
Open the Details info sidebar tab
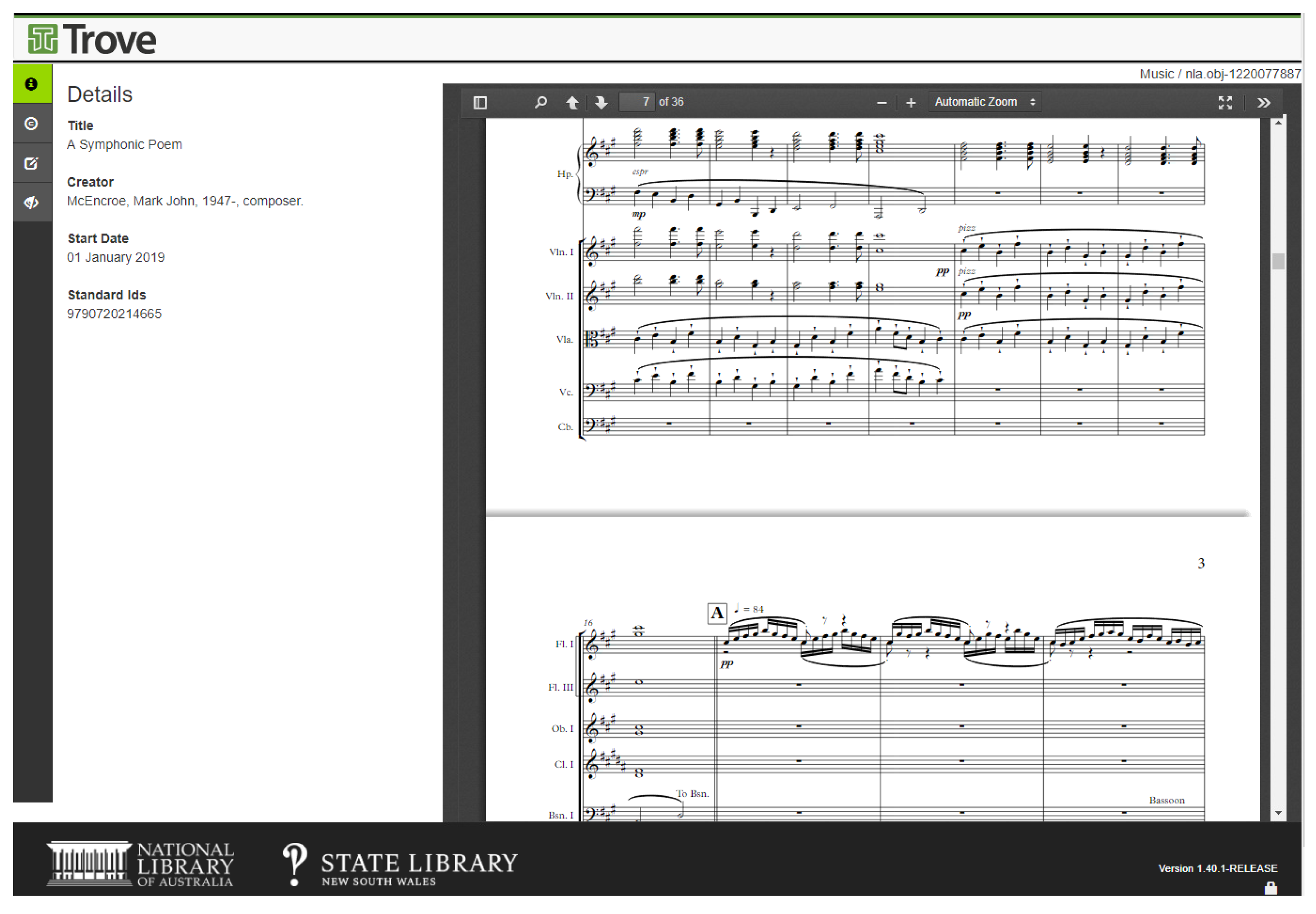(32, 84)
